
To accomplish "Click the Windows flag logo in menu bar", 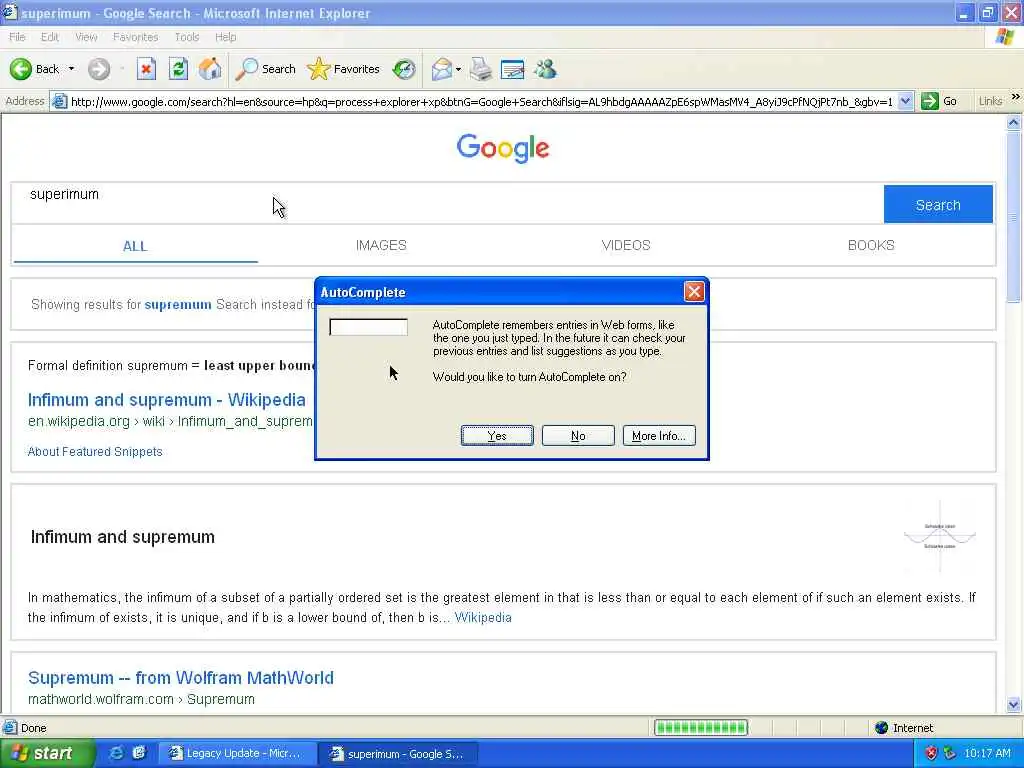I will (1004, 37).
